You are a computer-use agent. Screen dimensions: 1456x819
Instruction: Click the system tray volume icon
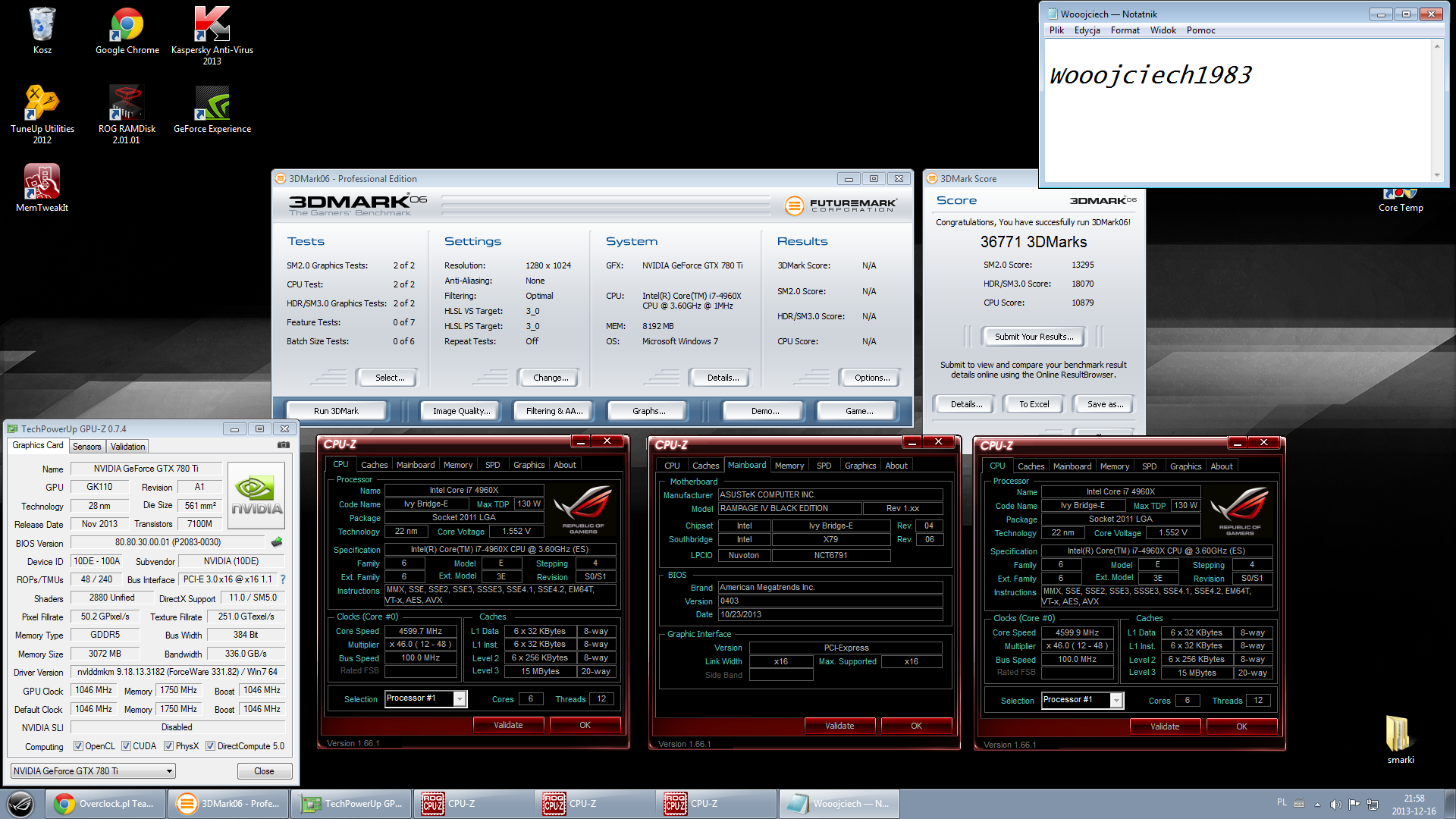tap(1335, 804)
